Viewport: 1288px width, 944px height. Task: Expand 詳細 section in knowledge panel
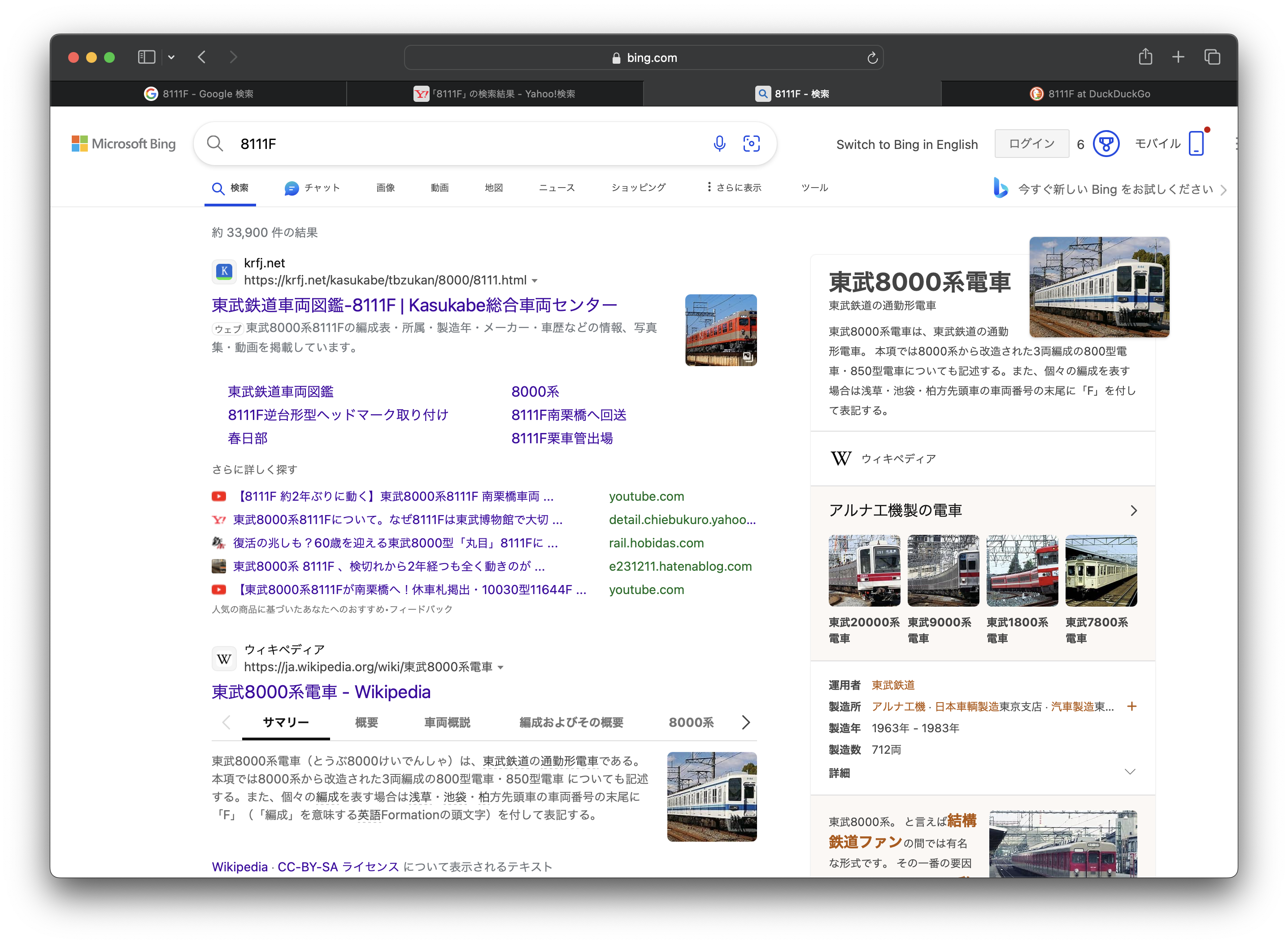pyautogui.click(x=1129, y=772)
